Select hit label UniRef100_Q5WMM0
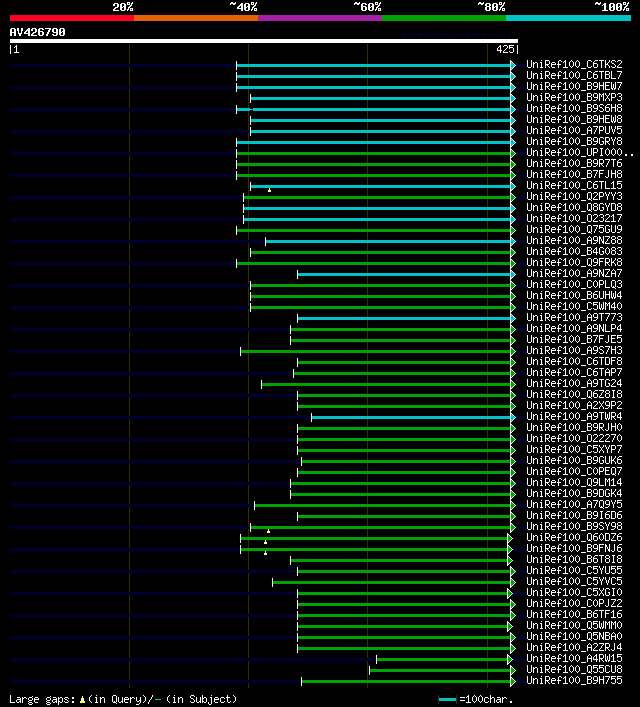 [574, 625]
